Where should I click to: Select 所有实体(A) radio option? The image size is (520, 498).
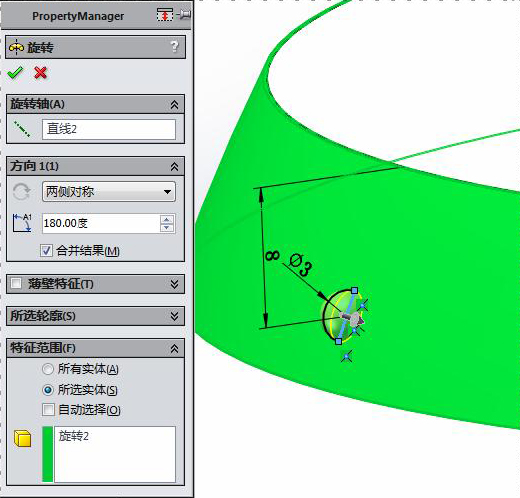click(48, 369)
